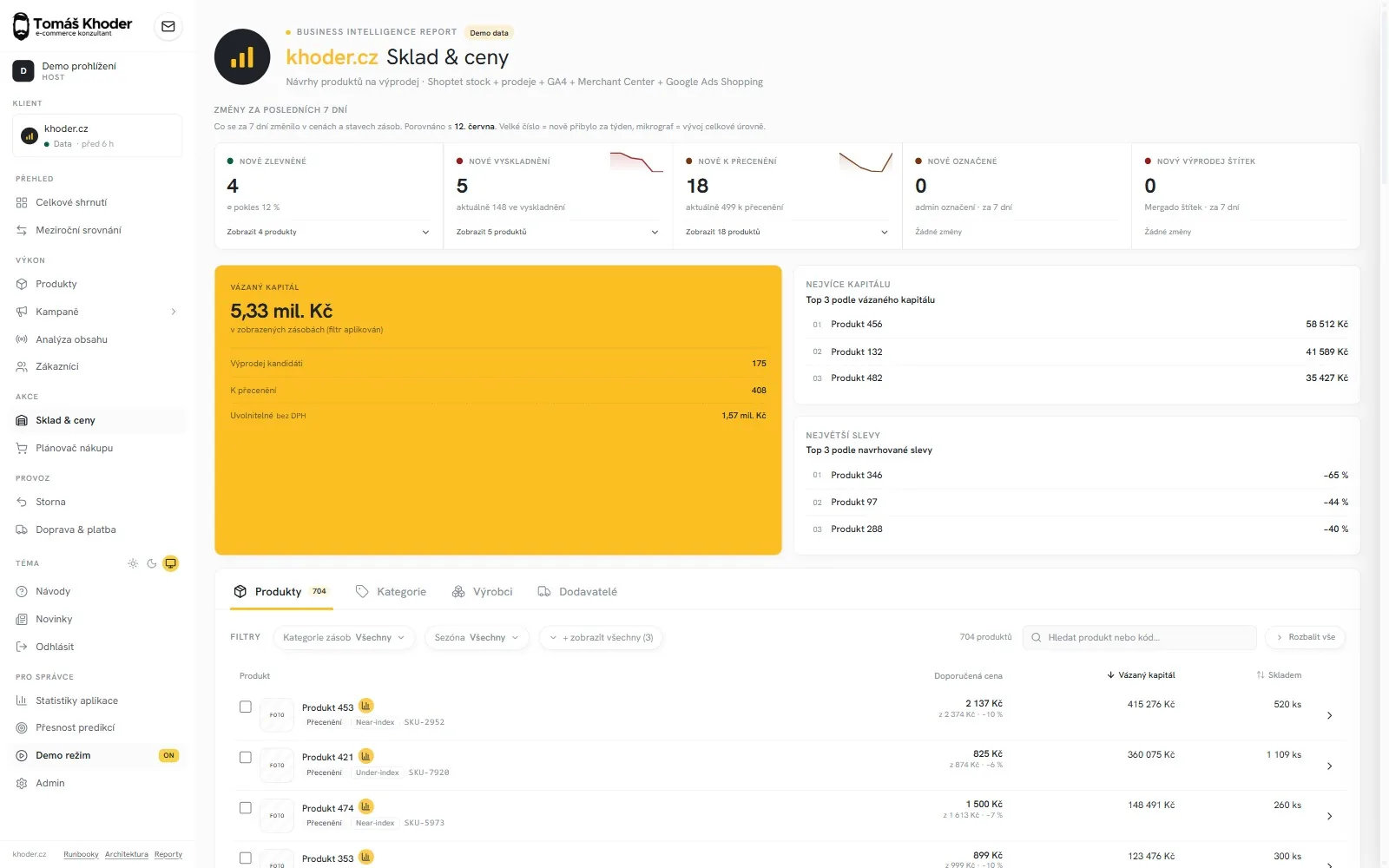Viewport: 1389px width, 868px height.
Task: Open Sklad & ceny menu item
Action: (98, 420)
